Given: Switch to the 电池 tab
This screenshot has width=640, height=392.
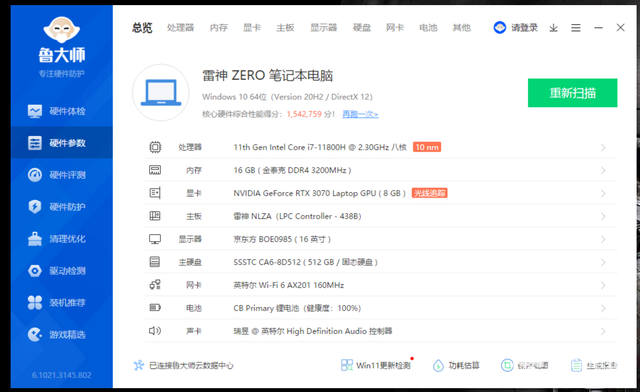Looking at the screenshot, I should [x=428, y=28].
